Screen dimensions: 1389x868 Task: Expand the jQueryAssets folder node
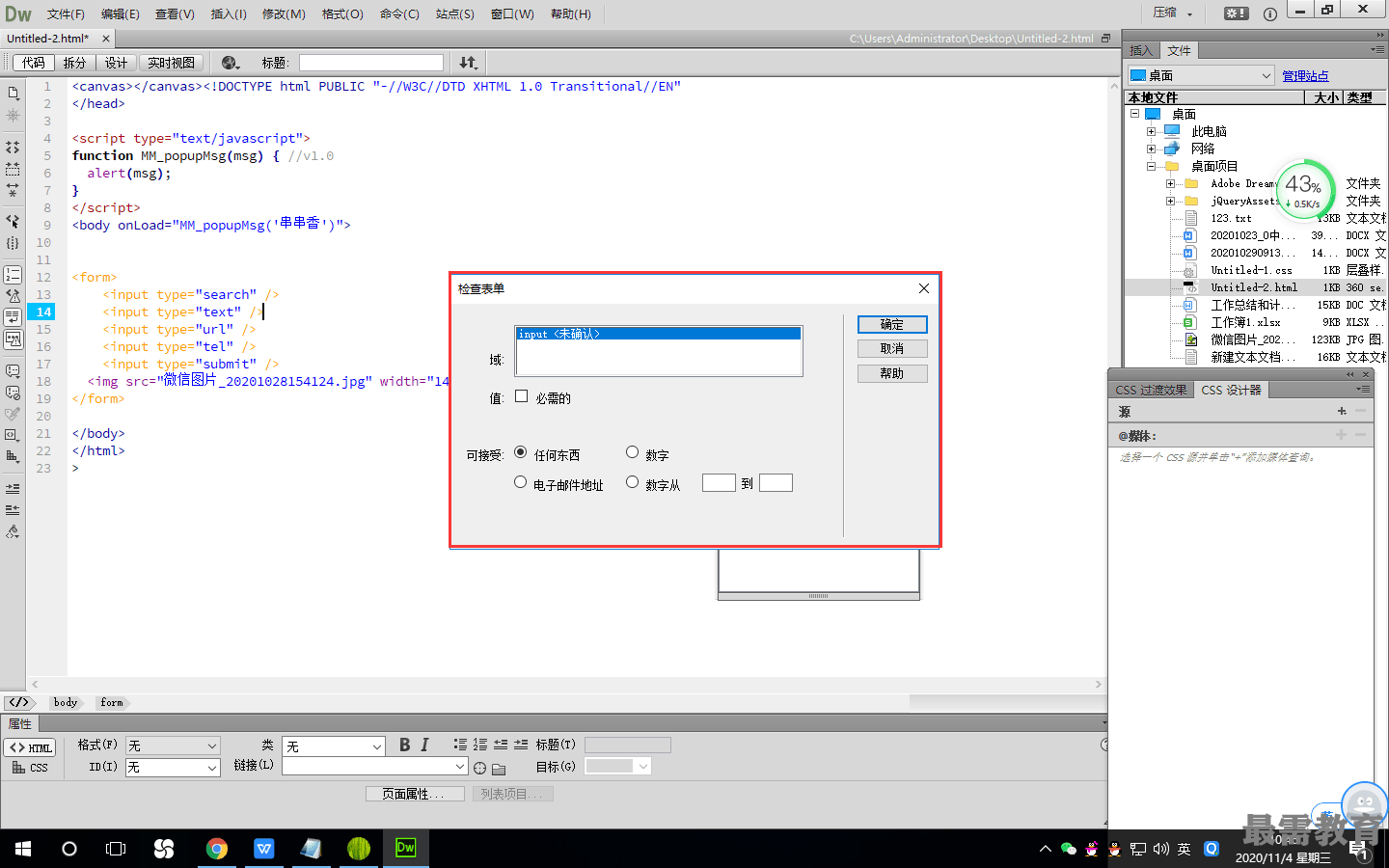tap(1170, 201)
